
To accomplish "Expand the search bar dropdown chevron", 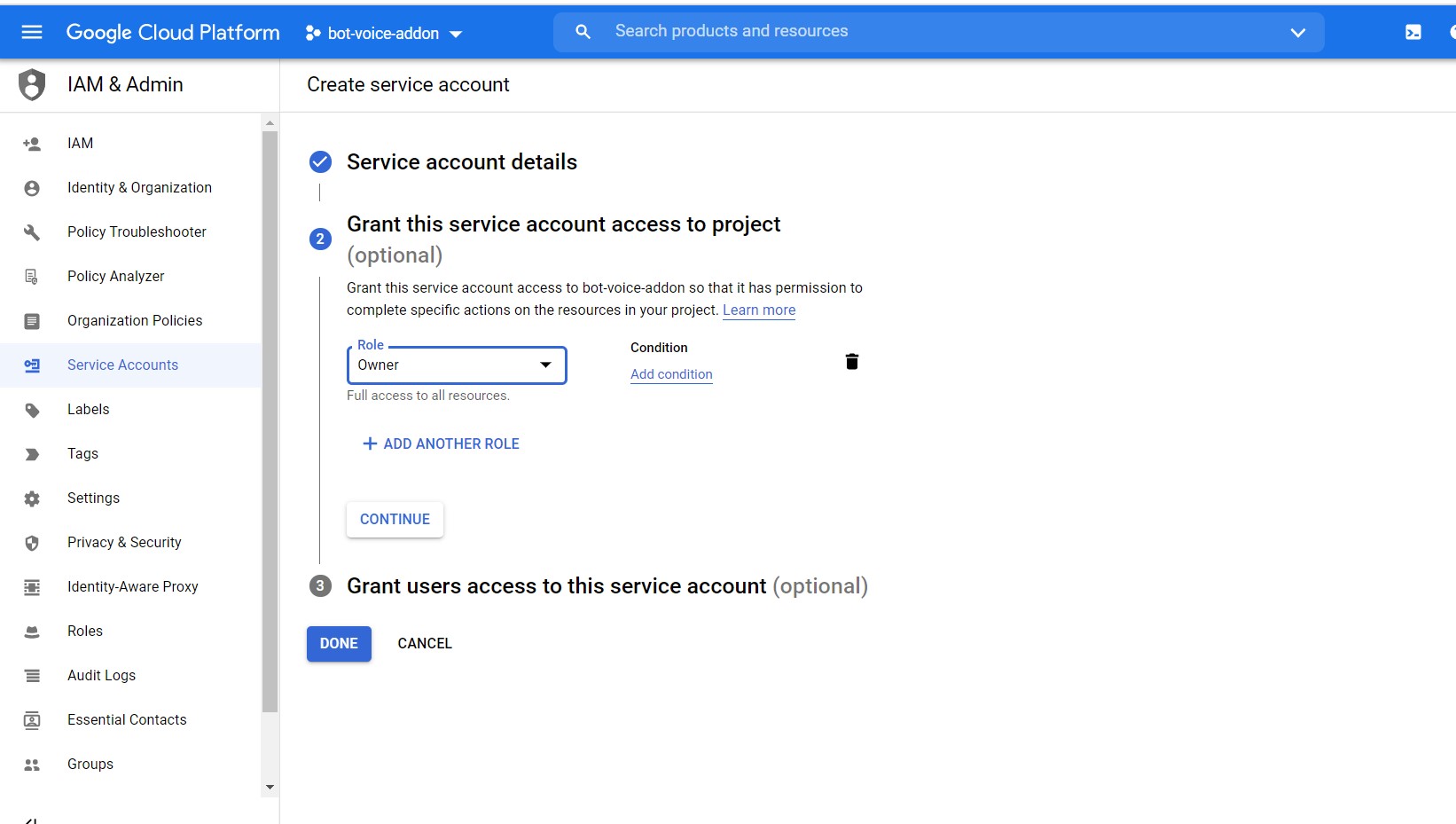I will pyautogui.click(x=1297, y=33).
